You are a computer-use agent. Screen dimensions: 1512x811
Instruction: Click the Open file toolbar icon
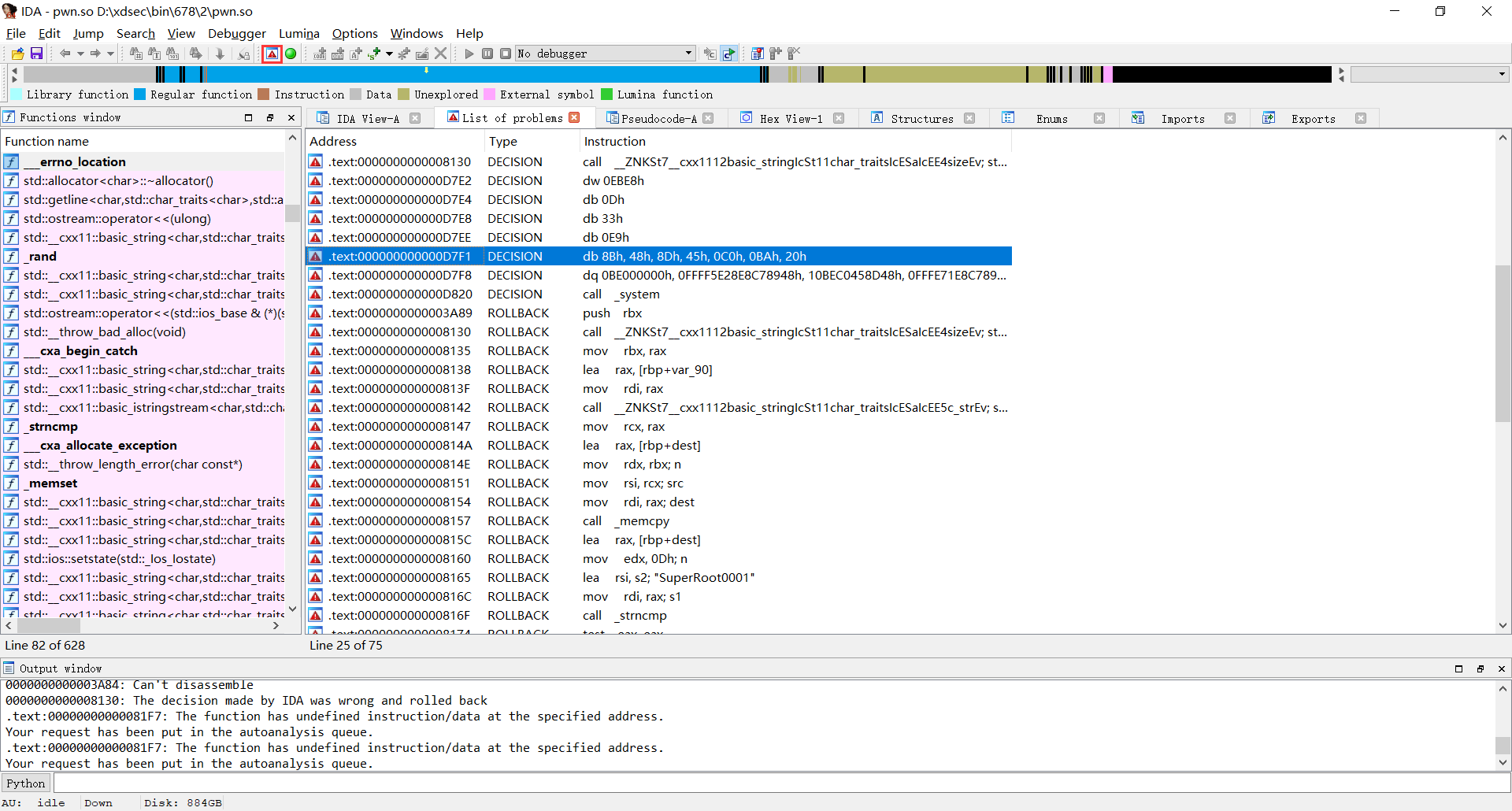17,54
